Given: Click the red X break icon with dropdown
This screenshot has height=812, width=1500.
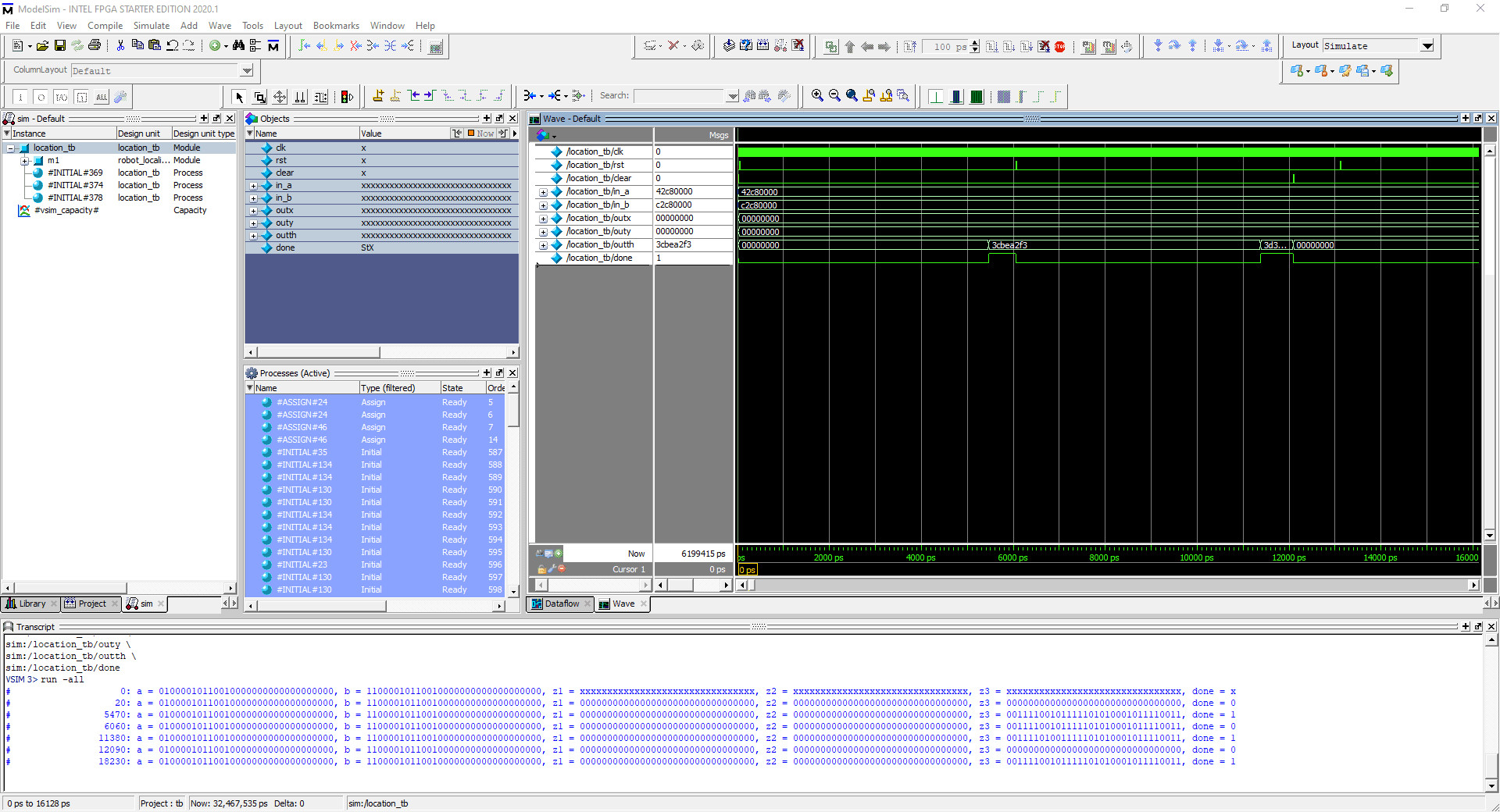Looking at the screenshot, I should click(673, 46).
